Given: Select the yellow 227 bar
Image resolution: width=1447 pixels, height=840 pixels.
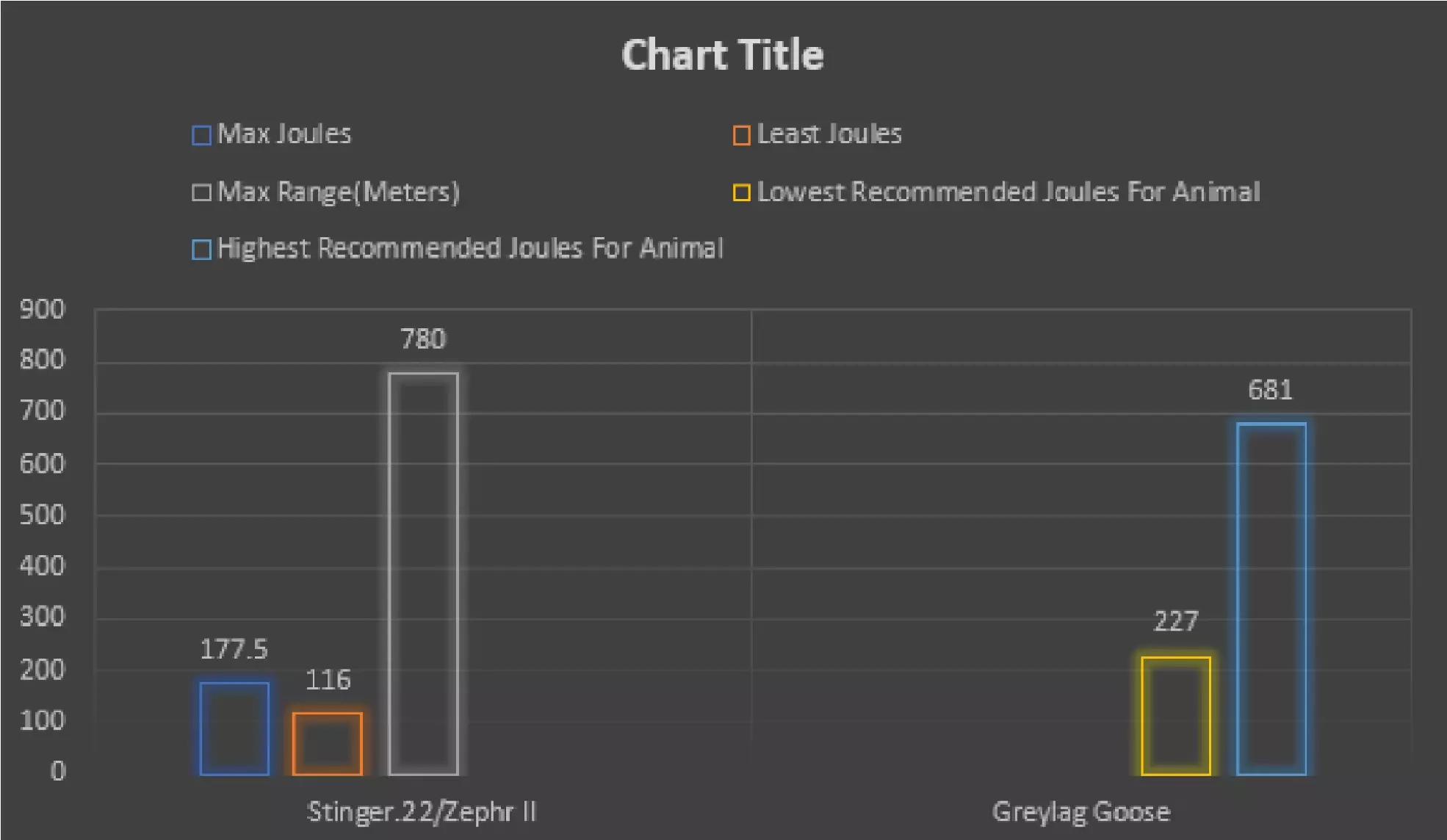Looking at the screenshot, I should coord(1175,716).
